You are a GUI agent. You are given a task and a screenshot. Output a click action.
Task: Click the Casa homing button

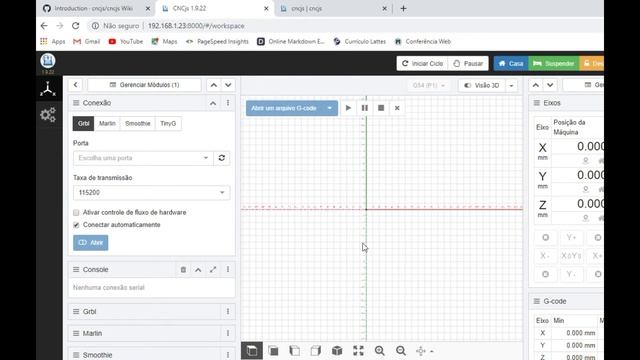pos(511,63)
